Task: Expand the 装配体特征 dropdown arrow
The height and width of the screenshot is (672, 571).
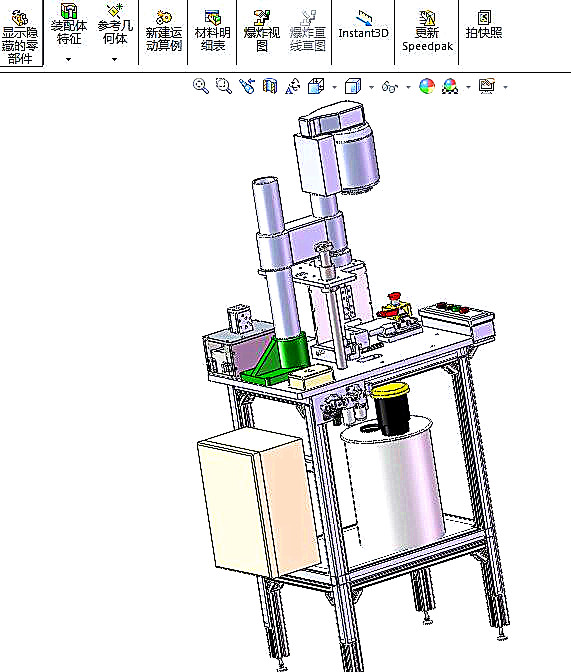Action: coord(69,60)
